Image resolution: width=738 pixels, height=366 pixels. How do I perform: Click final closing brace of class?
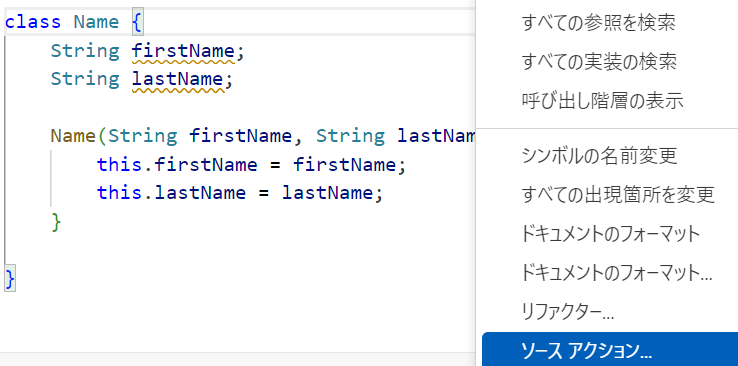tap(10, 279)
